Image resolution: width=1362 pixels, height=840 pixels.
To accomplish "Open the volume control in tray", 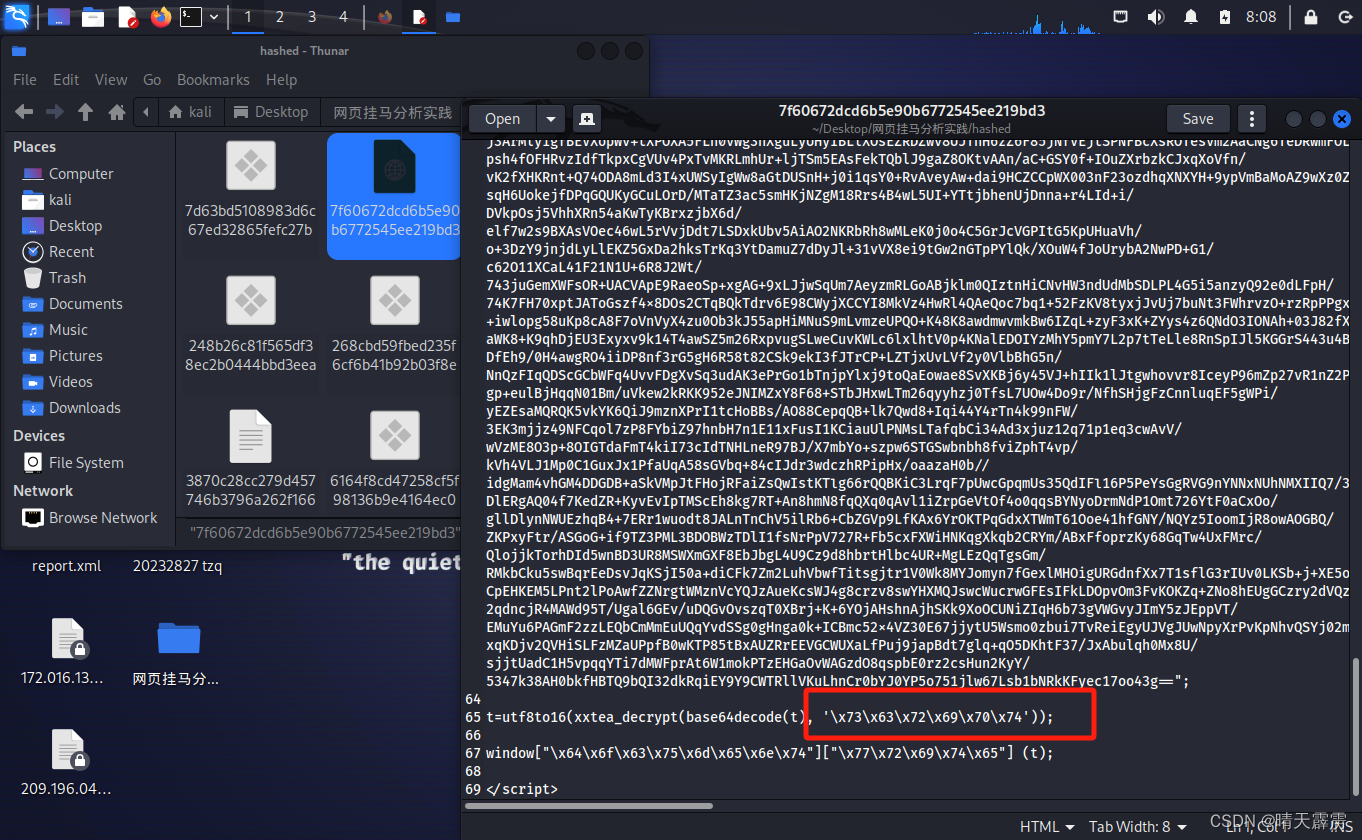I will (1155, 17).
